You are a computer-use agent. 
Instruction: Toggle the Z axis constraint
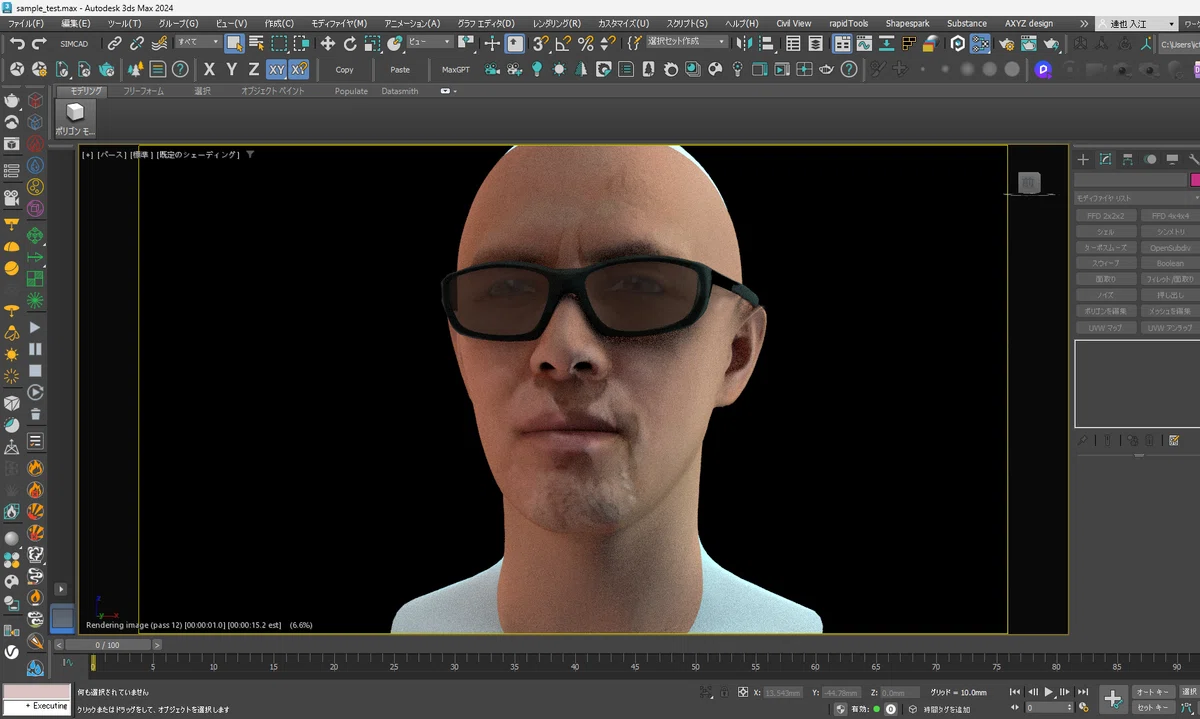click(254, 69)
